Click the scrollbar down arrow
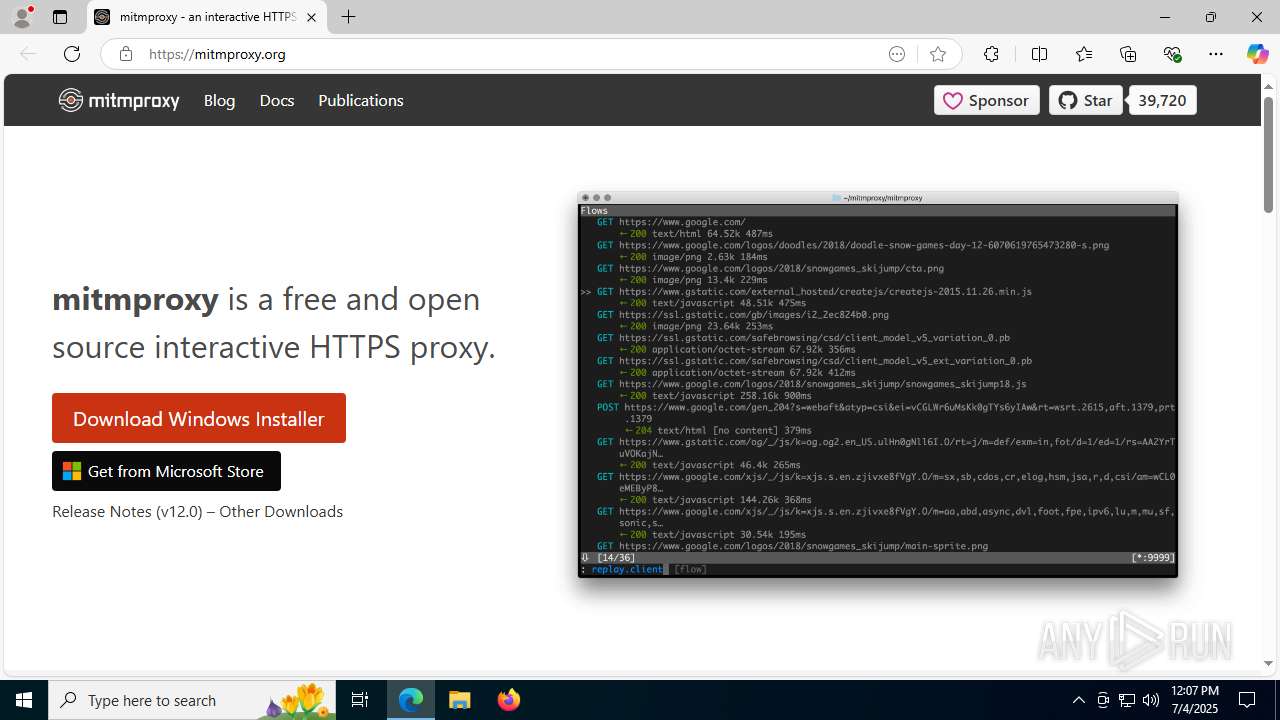1280x720 pixels. 1268,663
